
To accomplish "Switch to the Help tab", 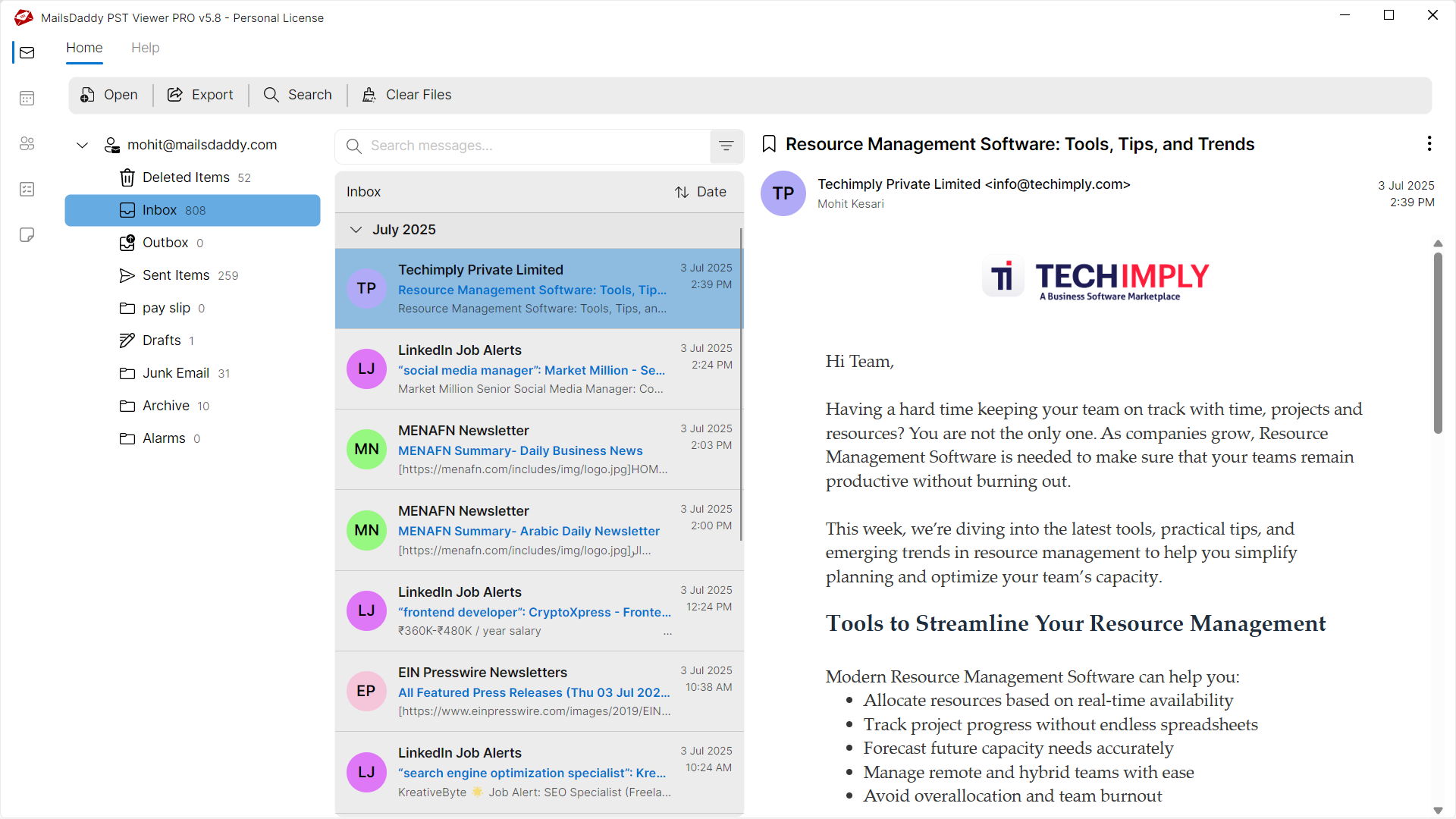I will [145, 48].
